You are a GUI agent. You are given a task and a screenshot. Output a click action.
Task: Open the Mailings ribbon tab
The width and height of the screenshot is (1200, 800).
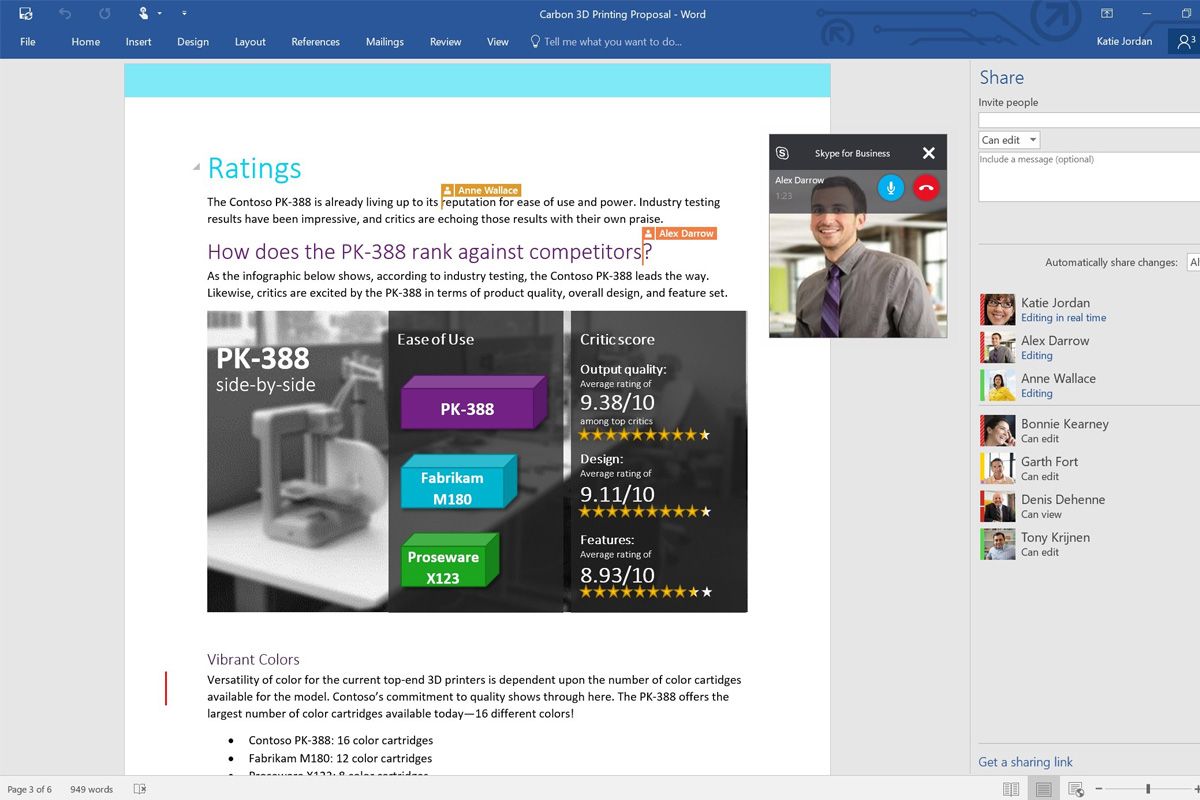click(x=385, y=42)
